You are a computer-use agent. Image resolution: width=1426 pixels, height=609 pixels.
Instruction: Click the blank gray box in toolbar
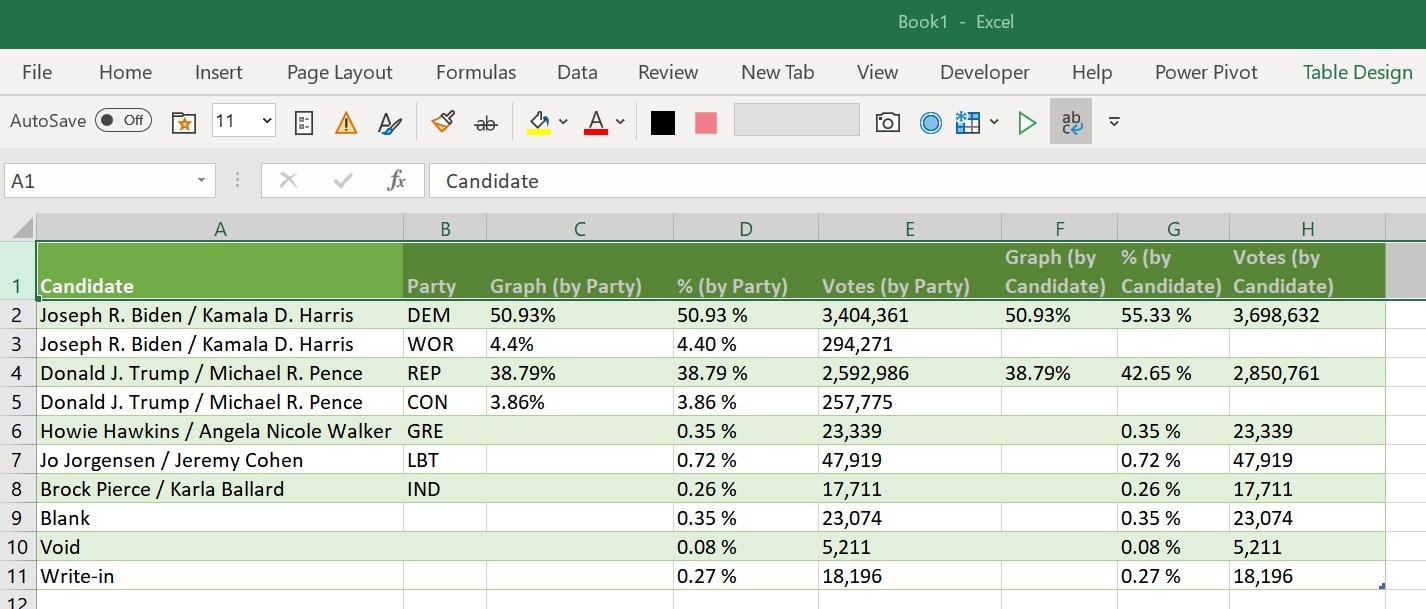pos(796,119)
